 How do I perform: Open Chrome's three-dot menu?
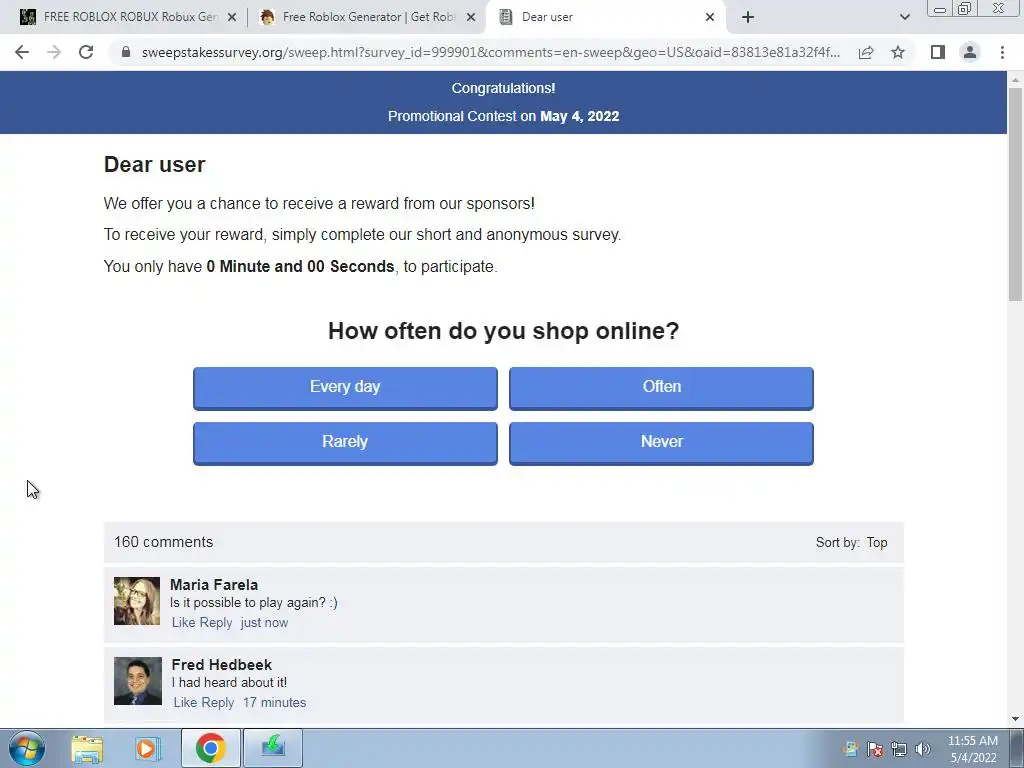(1002, 52)
